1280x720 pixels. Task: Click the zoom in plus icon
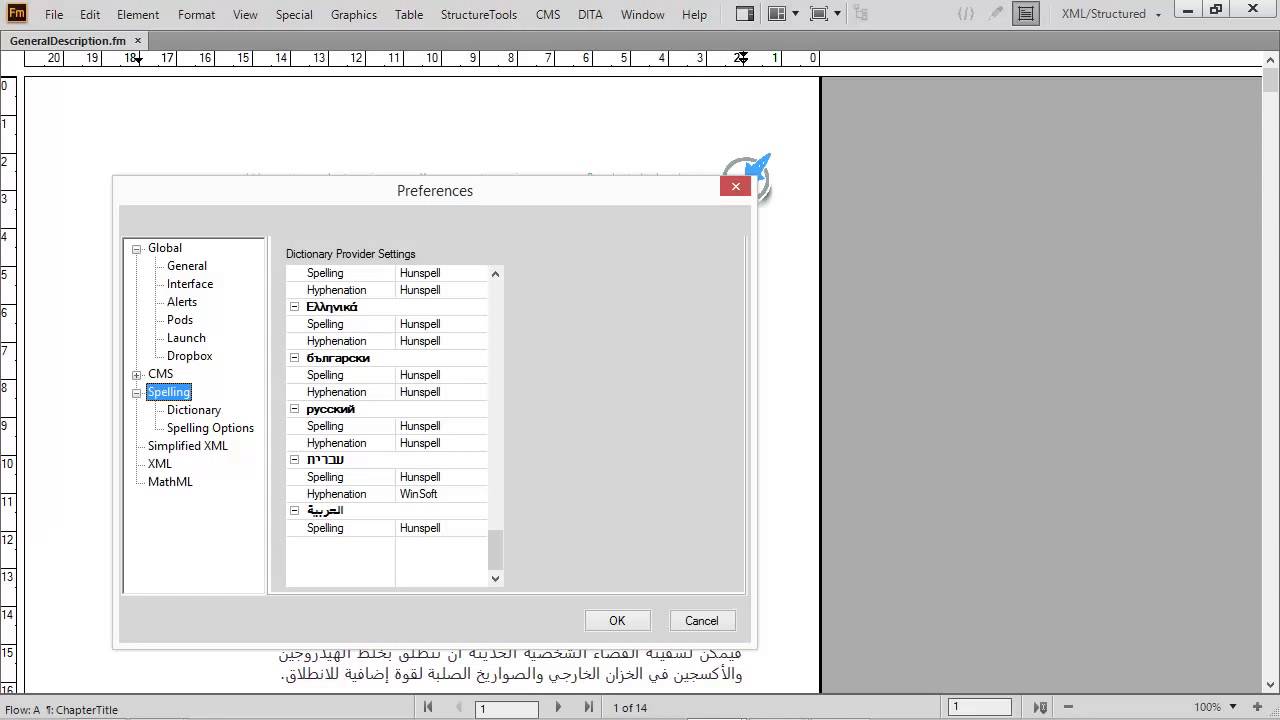(x=1257, y=707)
